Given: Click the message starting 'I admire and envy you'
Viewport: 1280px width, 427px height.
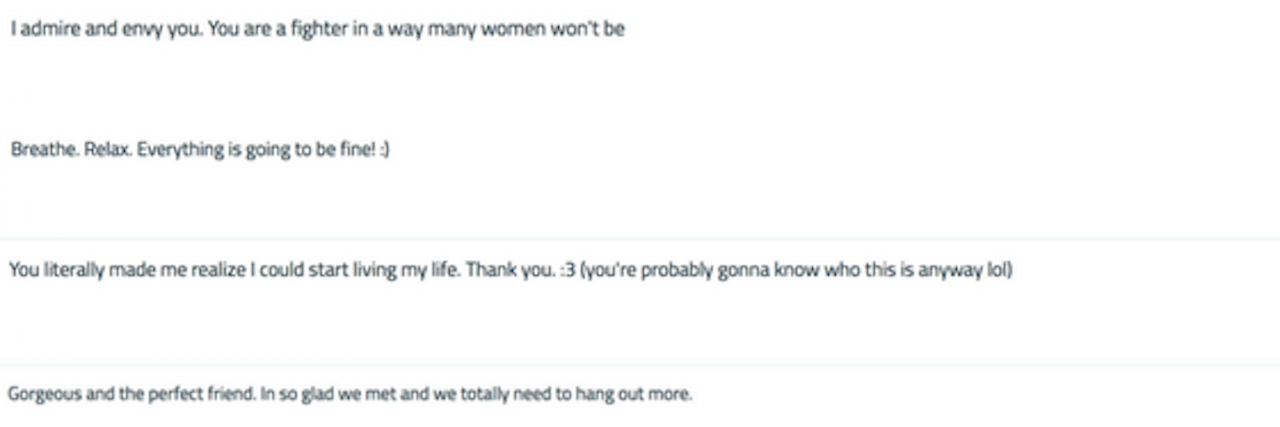Looking at the screenshot, I should [x=317, y=29].
